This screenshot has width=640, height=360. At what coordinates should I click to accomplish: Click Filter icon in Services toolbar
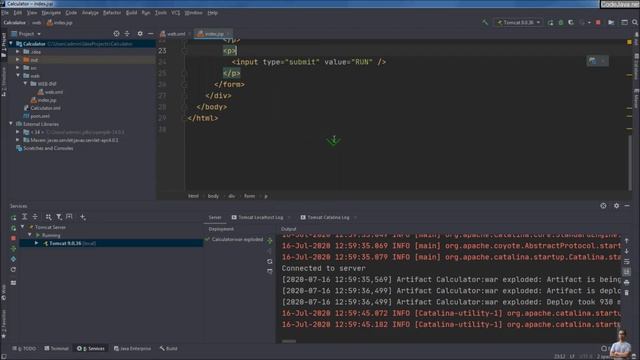[x=59, y=217]
